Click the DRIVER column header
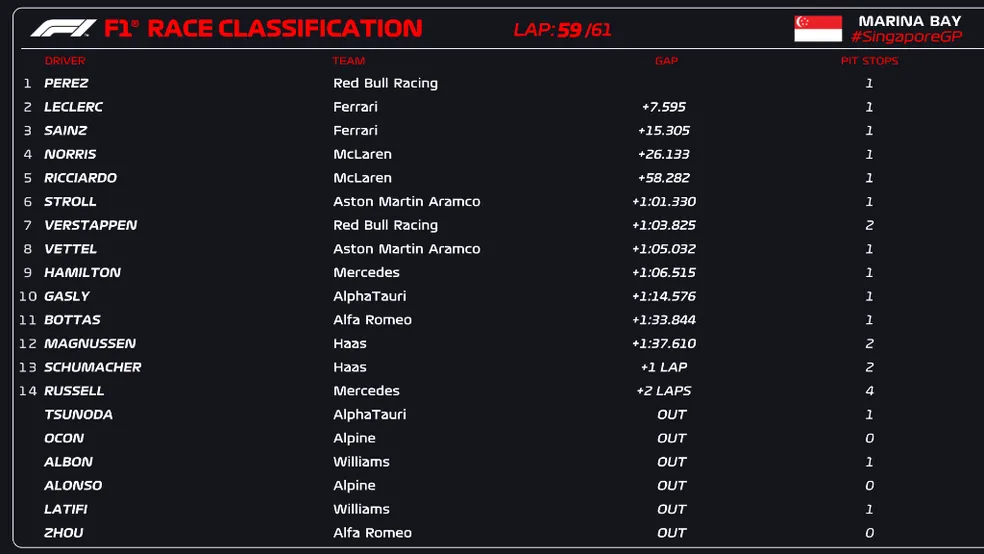Viewport: 984px width, 554px height. (65, 61)
